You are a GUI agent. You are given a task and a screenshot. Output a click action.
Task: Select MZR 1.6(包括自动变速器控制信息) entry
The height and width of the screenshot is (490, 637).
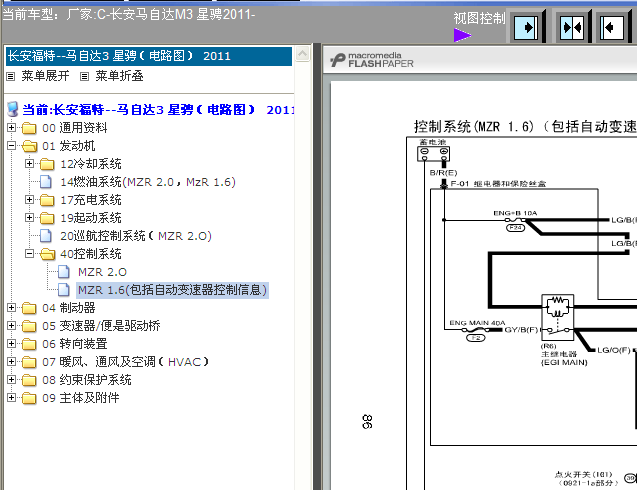click(172, 290)
